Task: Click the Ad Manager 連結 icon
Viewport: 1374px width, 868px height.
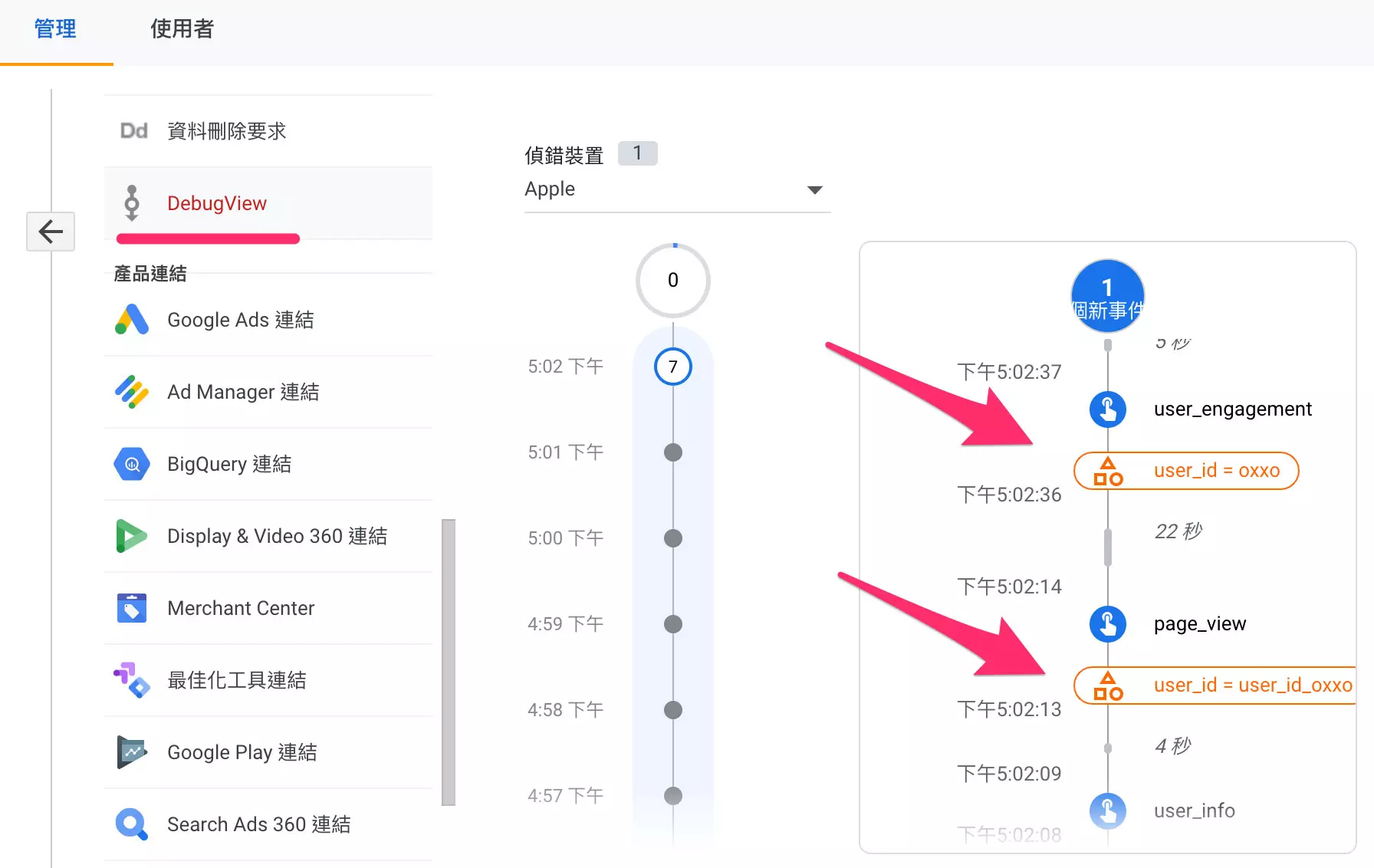Action: [x=131, y=392]
